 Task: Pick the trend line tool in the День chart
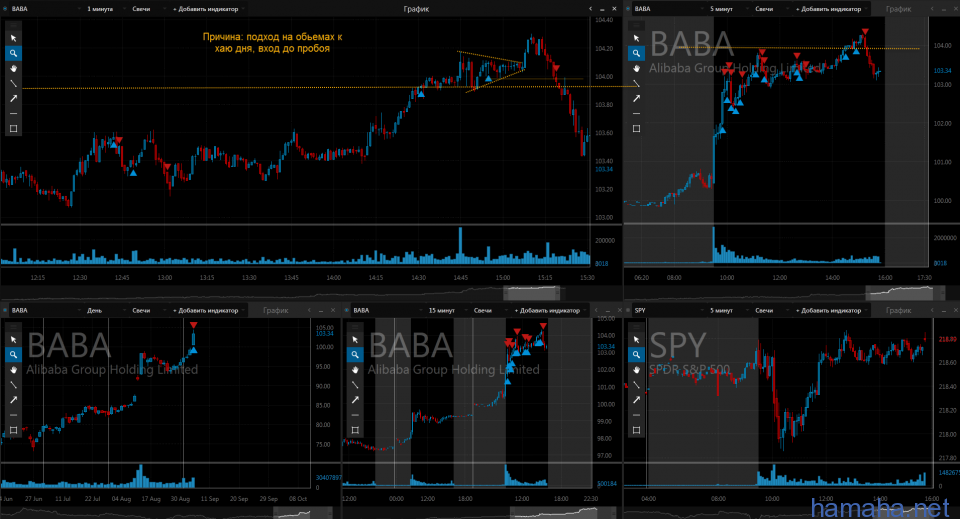pos(13,385)
